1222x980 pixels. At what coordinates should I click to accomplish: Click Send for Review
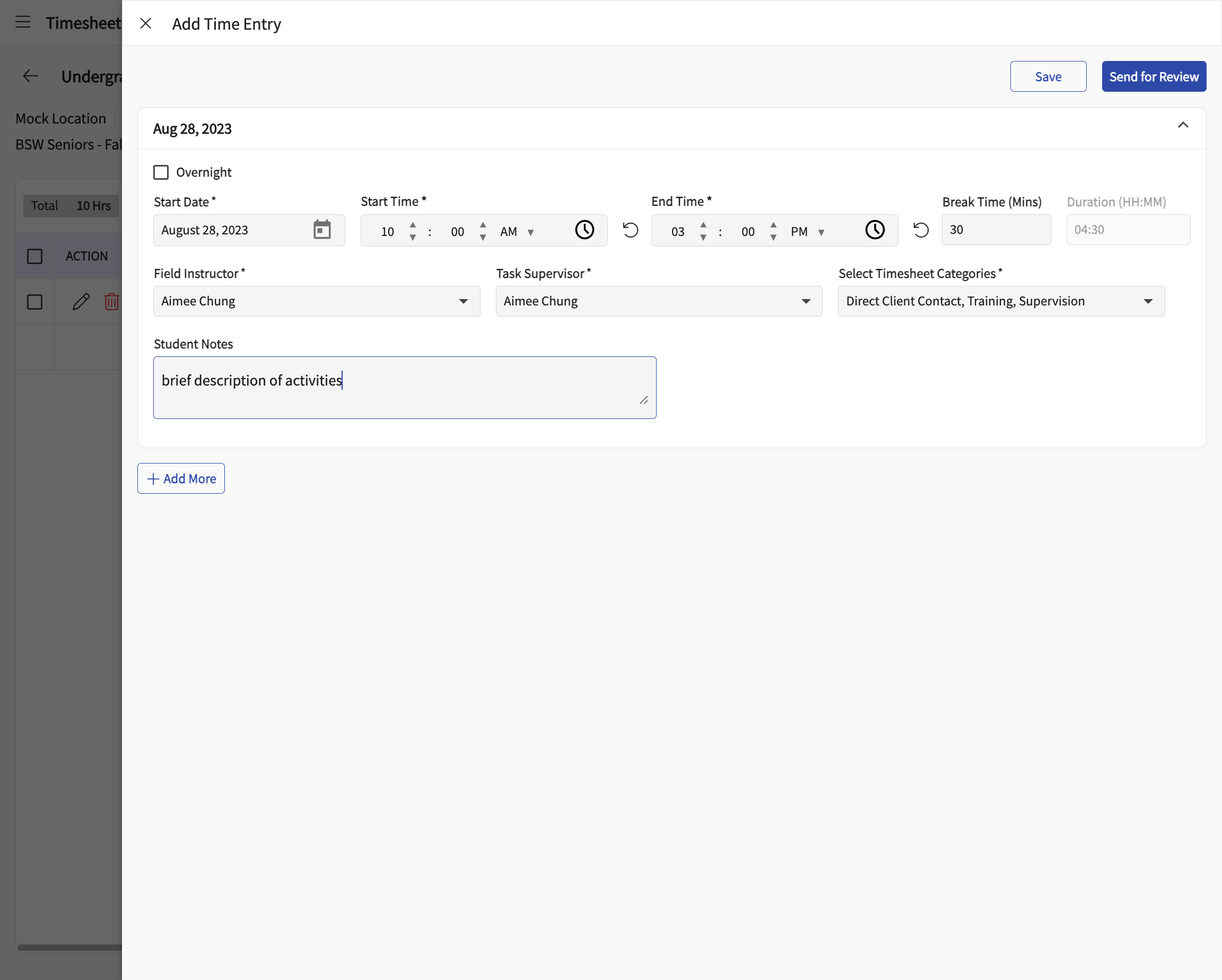(x=1154, y=76)
